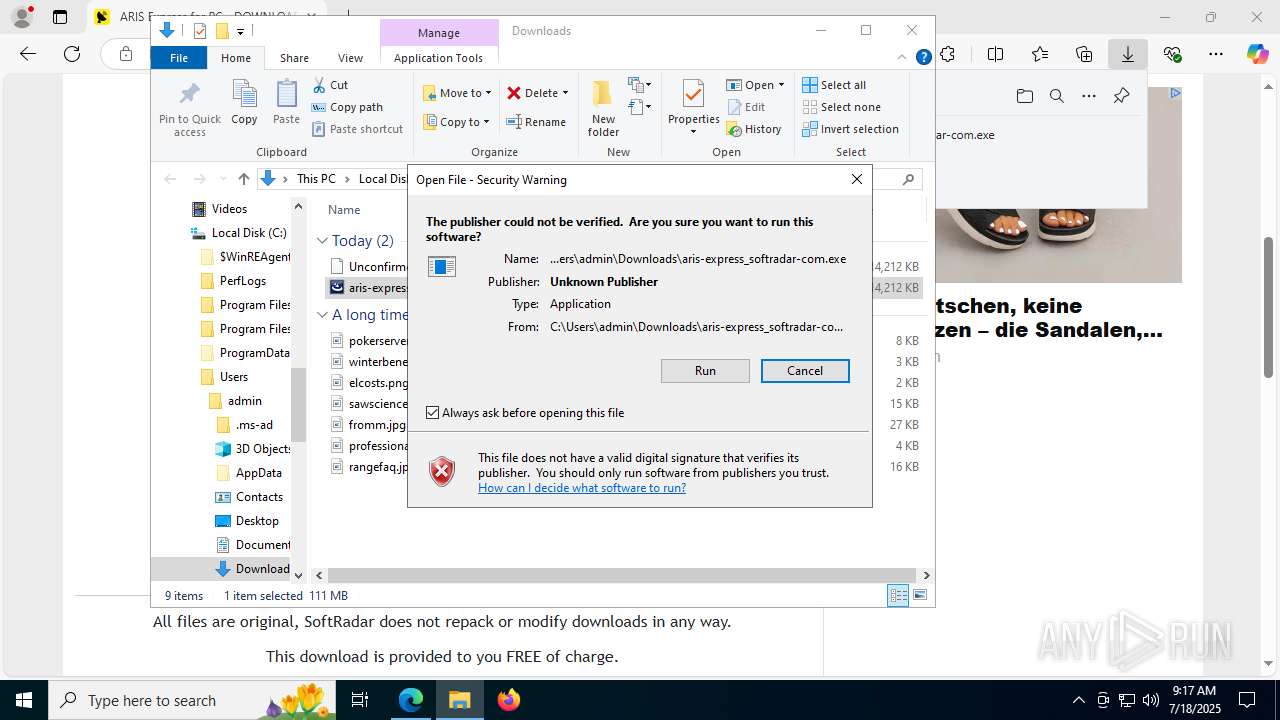Click the Windows Start button
This screenshot has width=1280, height=720.
[24, 700]
